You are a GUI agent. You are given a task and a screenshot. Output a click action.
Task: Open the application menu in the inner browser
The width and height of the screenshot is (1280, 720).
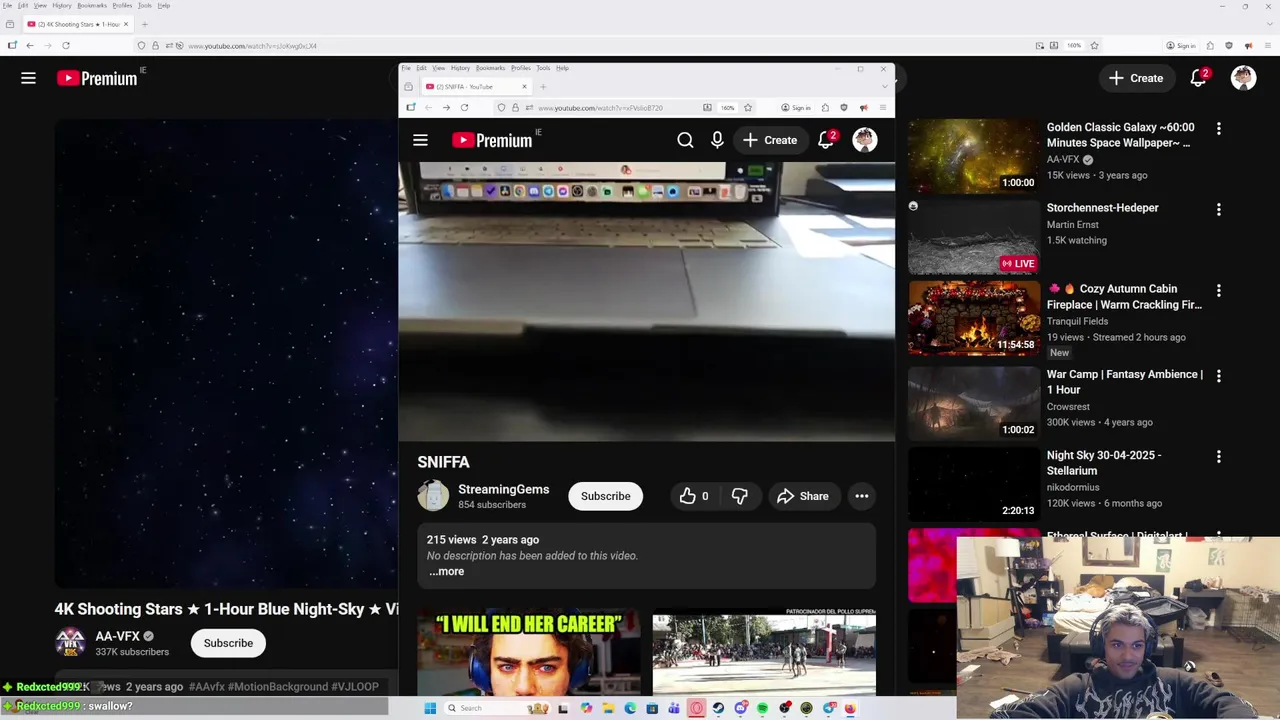click(x=883, y=108)
